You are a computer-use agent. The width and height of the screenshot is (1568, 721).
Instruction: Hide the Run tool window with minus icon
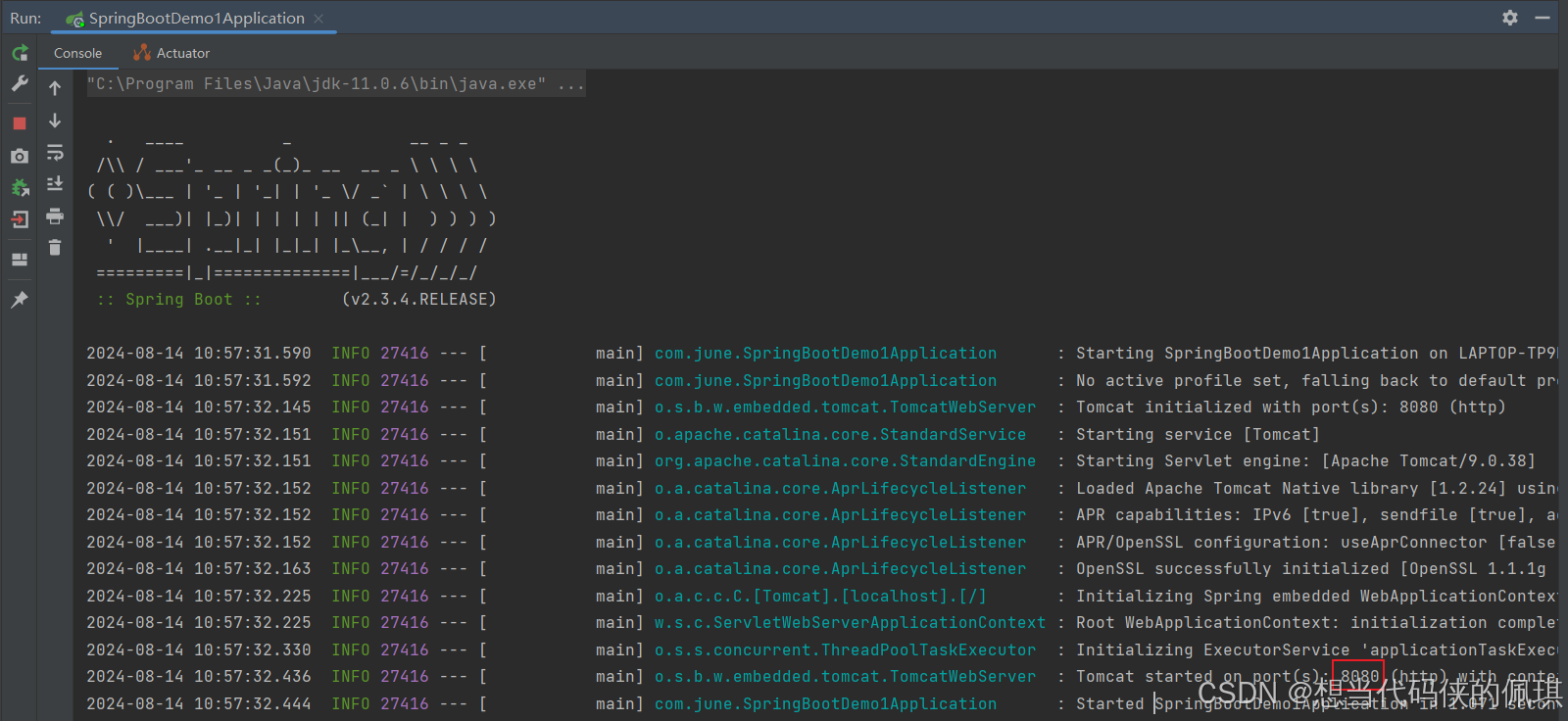click(x=1543, y=18)
